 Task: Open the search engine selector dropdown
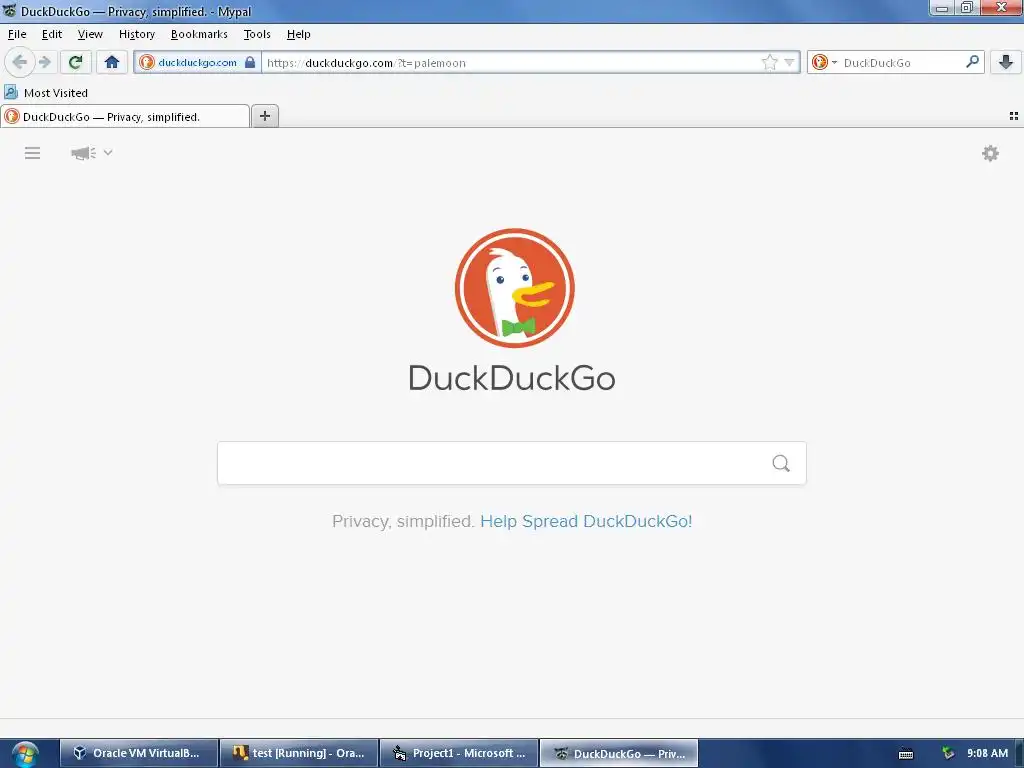pos(824,63)
